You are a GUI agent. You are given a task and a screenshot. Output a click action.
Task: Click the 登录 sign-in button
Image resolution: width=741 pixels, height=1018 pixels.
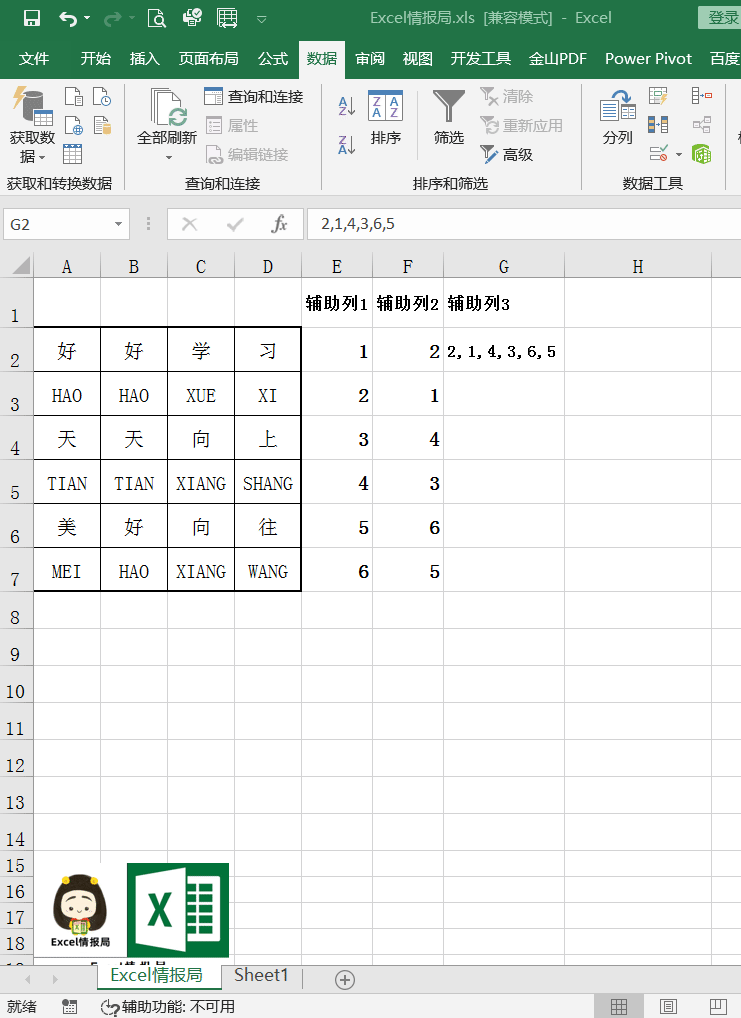coord(721,18)
